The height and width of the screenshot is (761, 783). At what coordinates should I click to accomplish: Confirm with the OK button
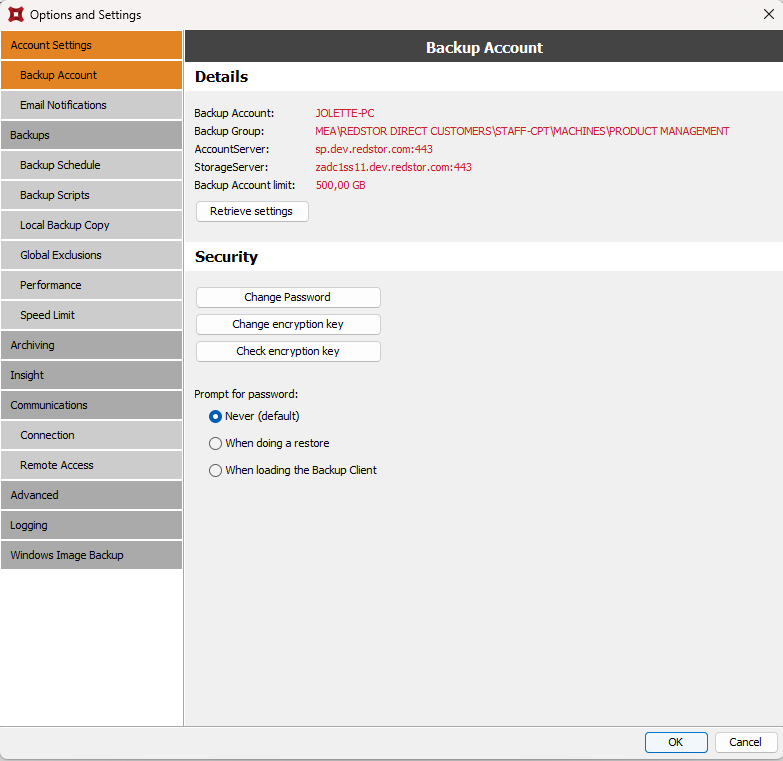pyautogui.click(x=676, y=742)
